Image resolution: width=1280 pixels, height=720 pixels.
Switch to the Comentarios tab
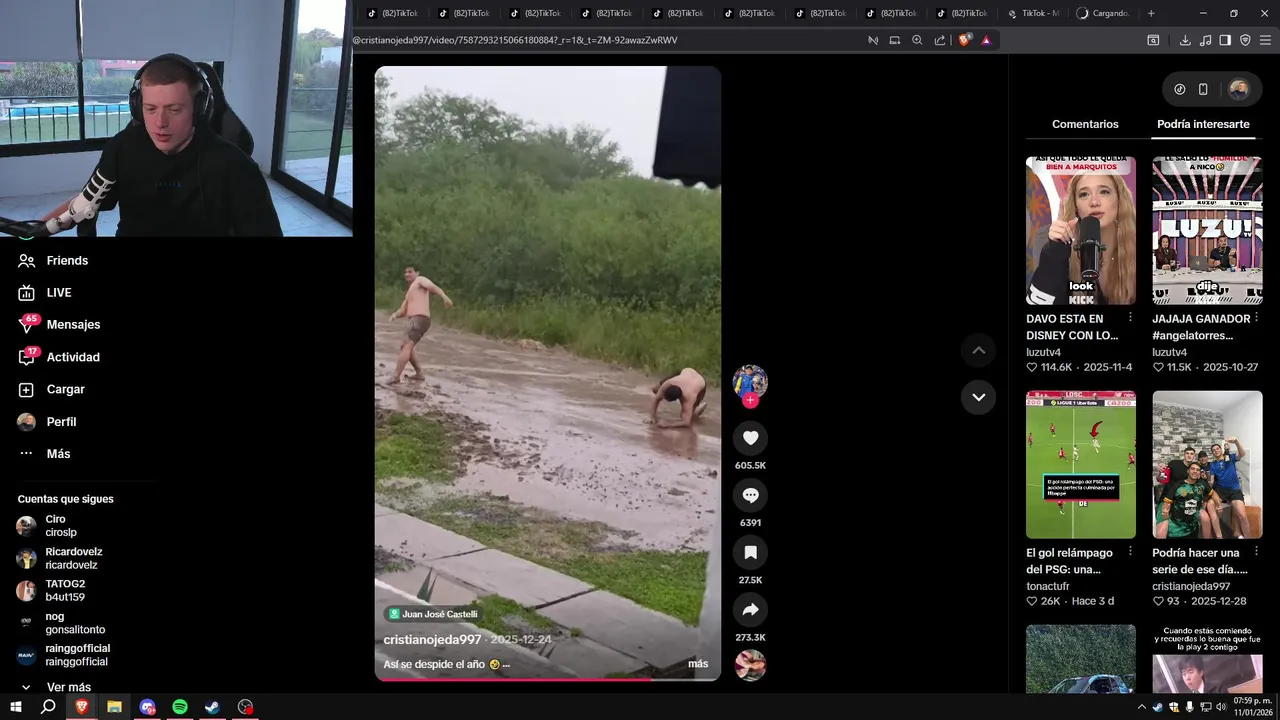pyautogui.click(x=1085, y=124)
